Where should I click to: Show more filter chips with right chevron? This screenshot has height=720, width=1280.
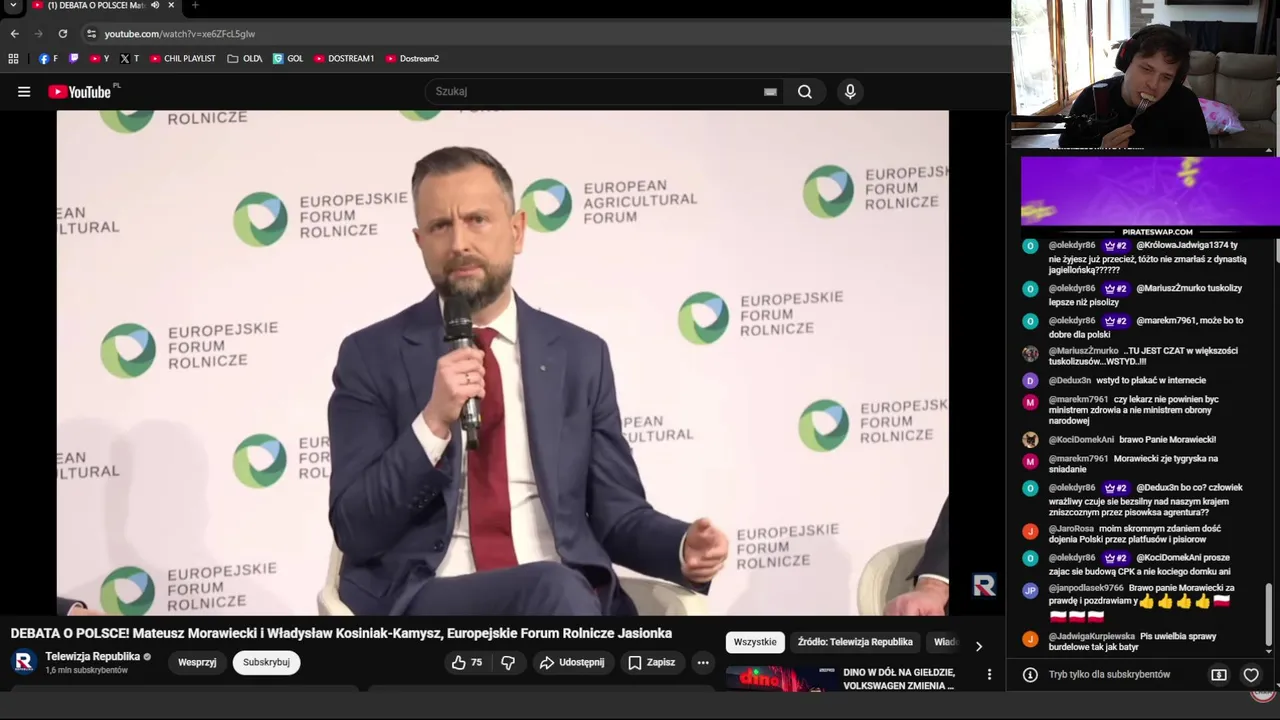pyautogui.click(x=978, y=646)
